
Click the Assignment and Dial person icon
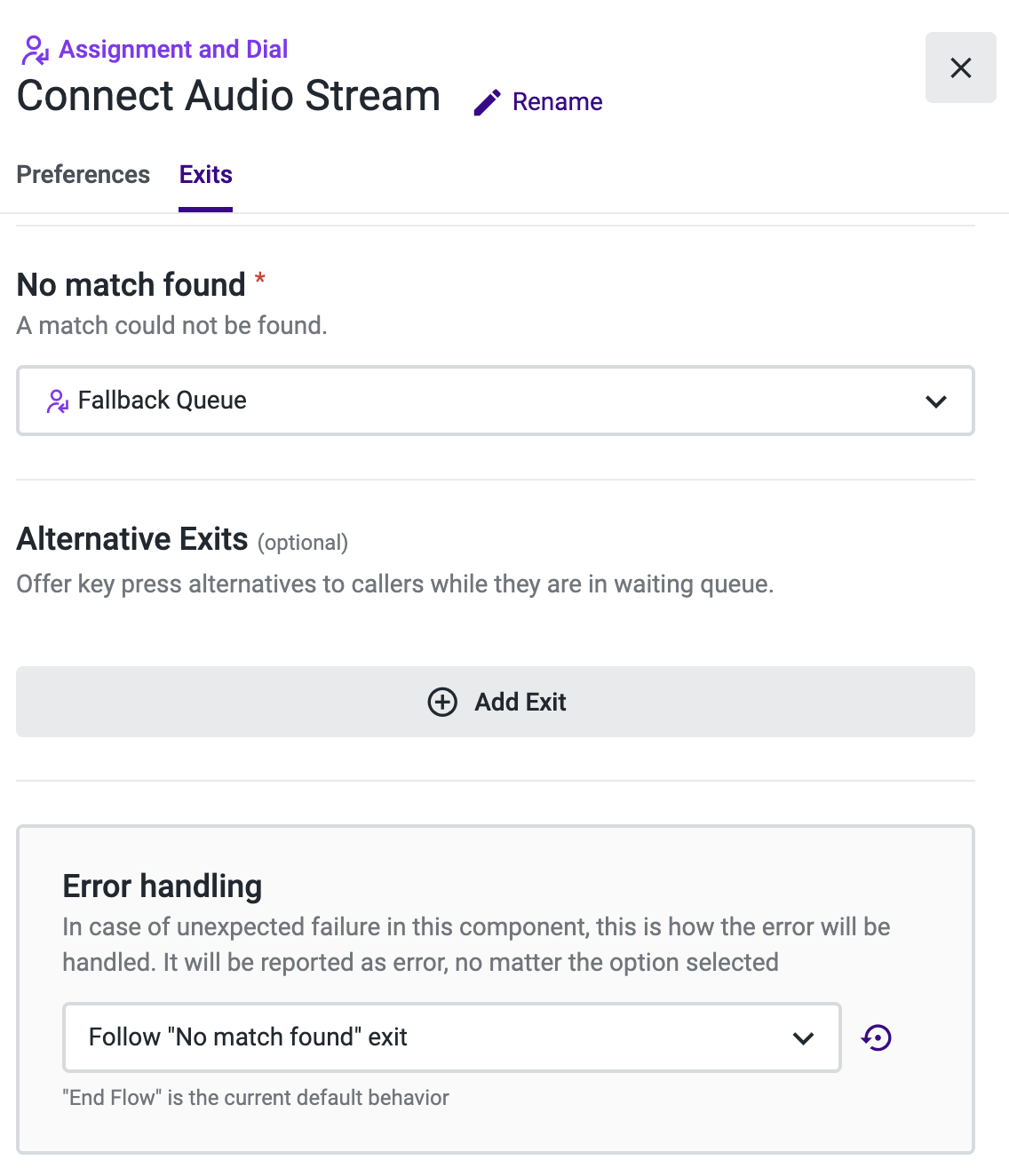coord(35,50)
